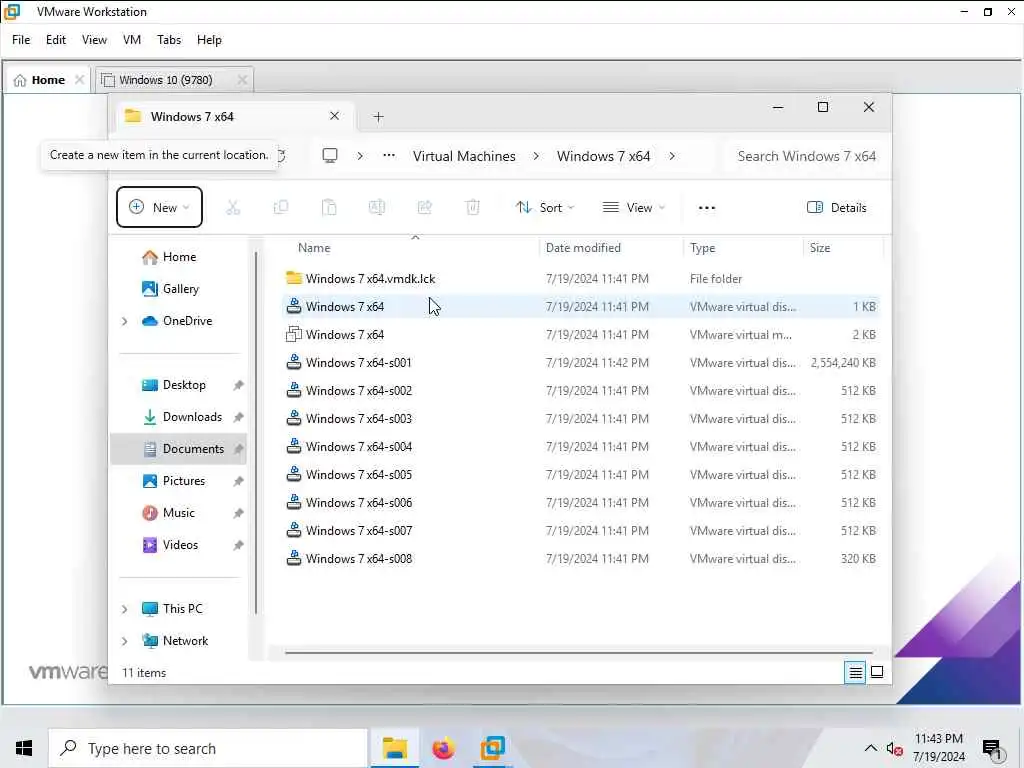Click the Share icon in toolbar
Viewport: 1024px width, 768px height.
pos(424,208)
